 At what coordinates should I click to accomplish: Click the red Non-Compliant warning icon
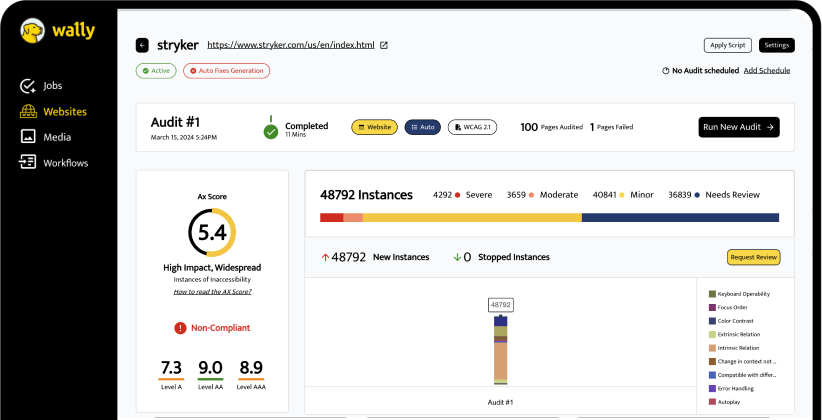(180, 327)
